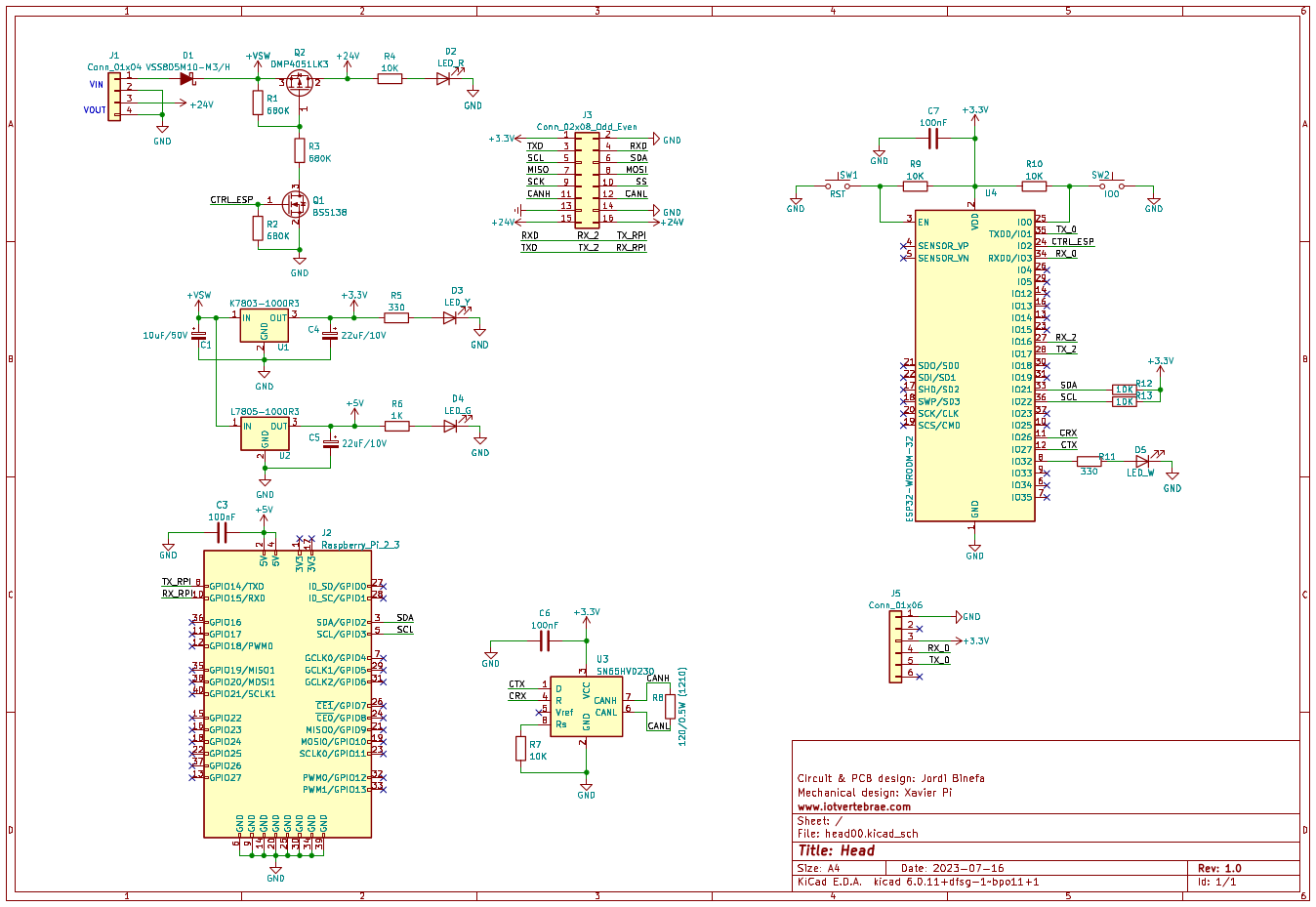The width and height of the screenshot is (1316, 907).
Task: Select the R5 330 resistor
Action: 396,317
